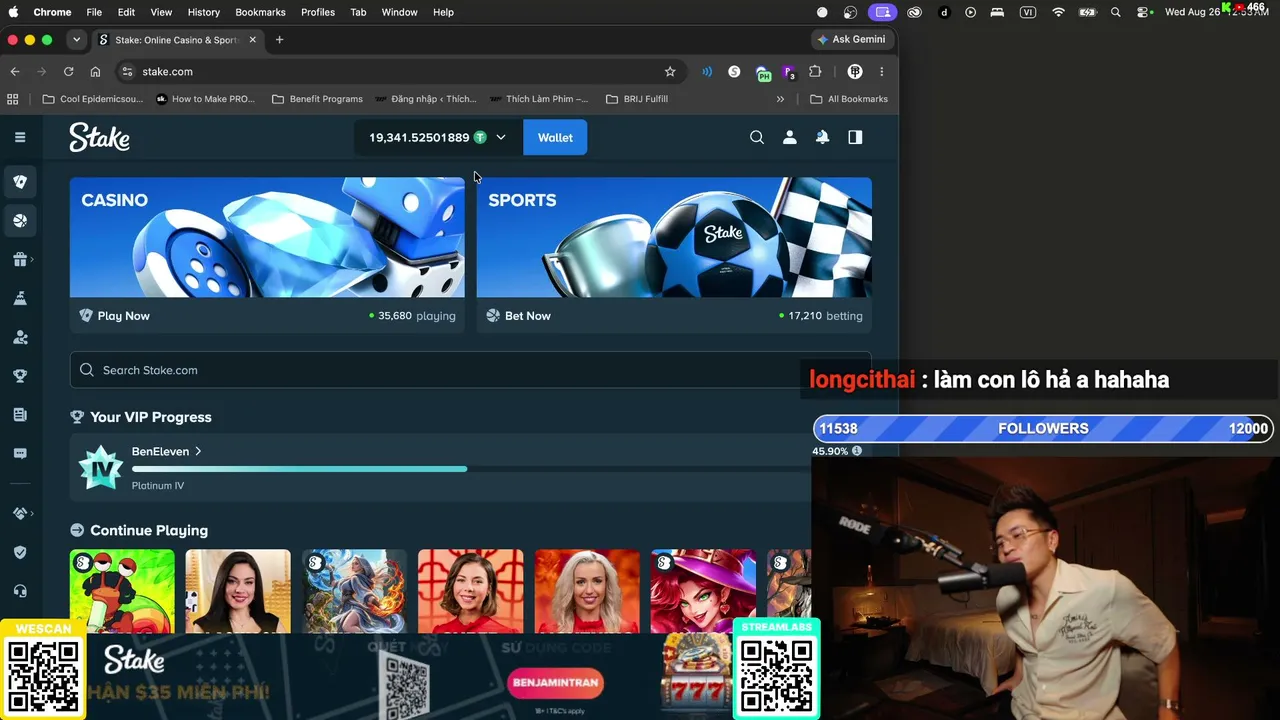Expand the balance currency dropdown

pyautogui.click(x=501, y=137)
